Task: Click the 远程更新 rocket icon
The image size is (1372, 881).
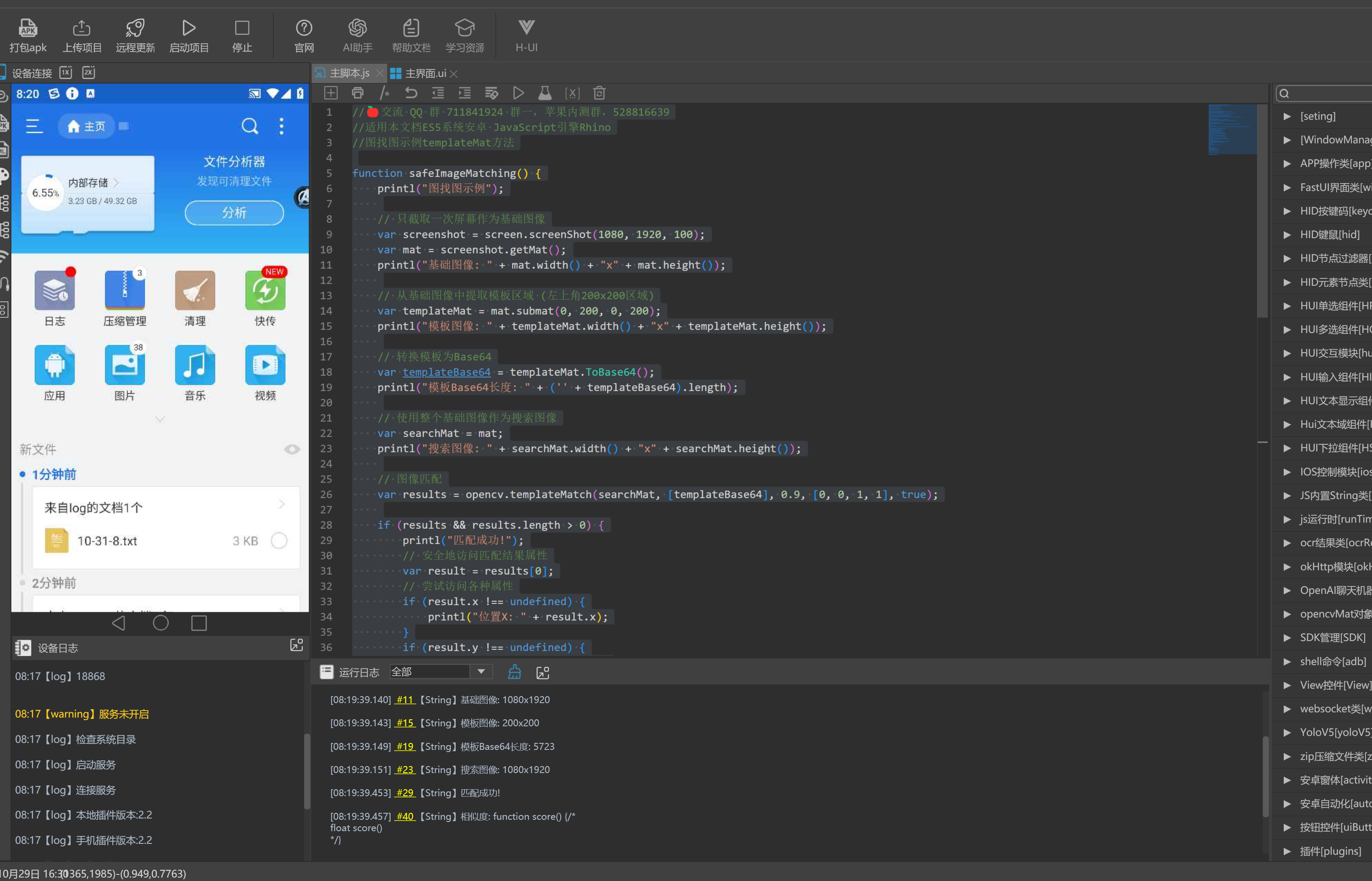Action: point(135,28)
